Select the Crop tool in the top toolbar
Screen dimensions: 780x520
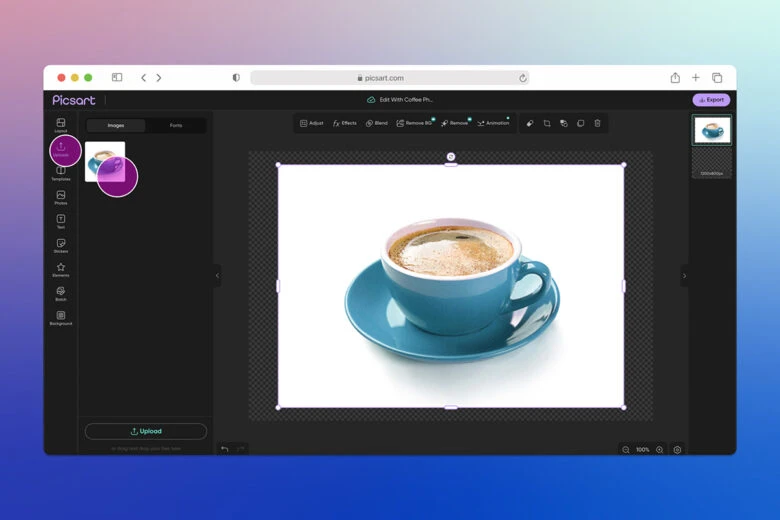(547, 123)
